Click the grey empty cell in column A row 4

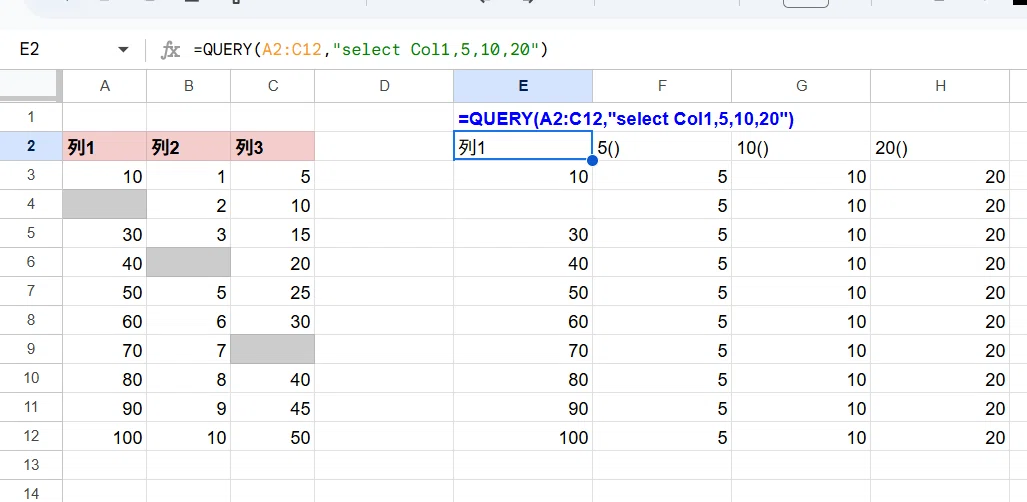104,204
